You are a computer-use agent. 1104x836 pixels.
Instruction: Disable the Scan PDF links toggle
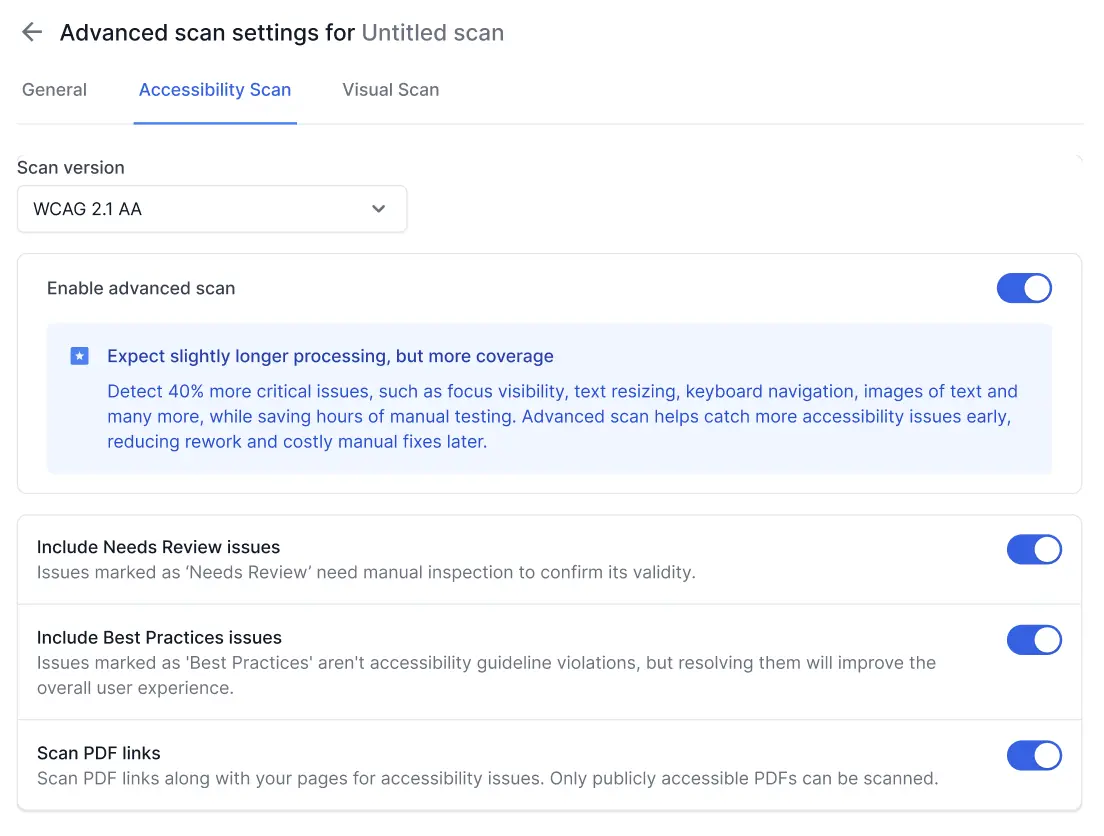(1034, 755)
